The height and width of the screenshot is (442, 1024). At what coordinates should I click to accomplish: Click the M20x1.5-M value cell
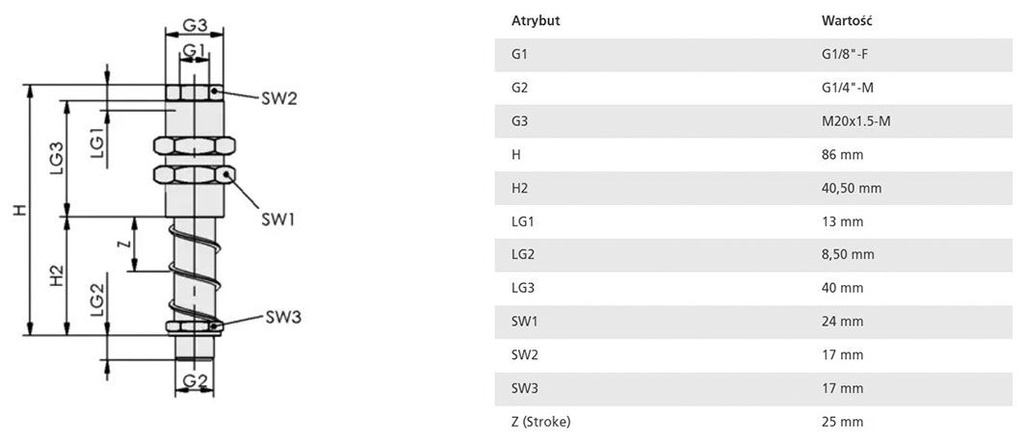tap(856, 121)
